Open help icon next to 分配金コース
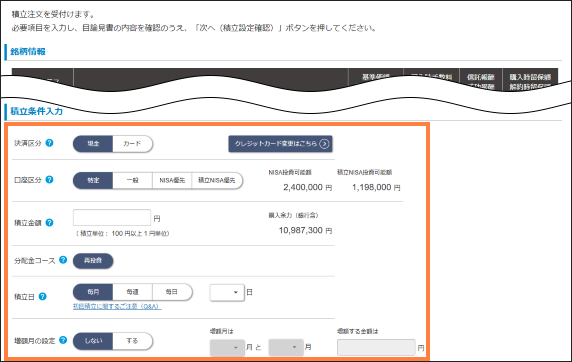The width and height of the screenshot is (572, 362). tap(63, 260)
